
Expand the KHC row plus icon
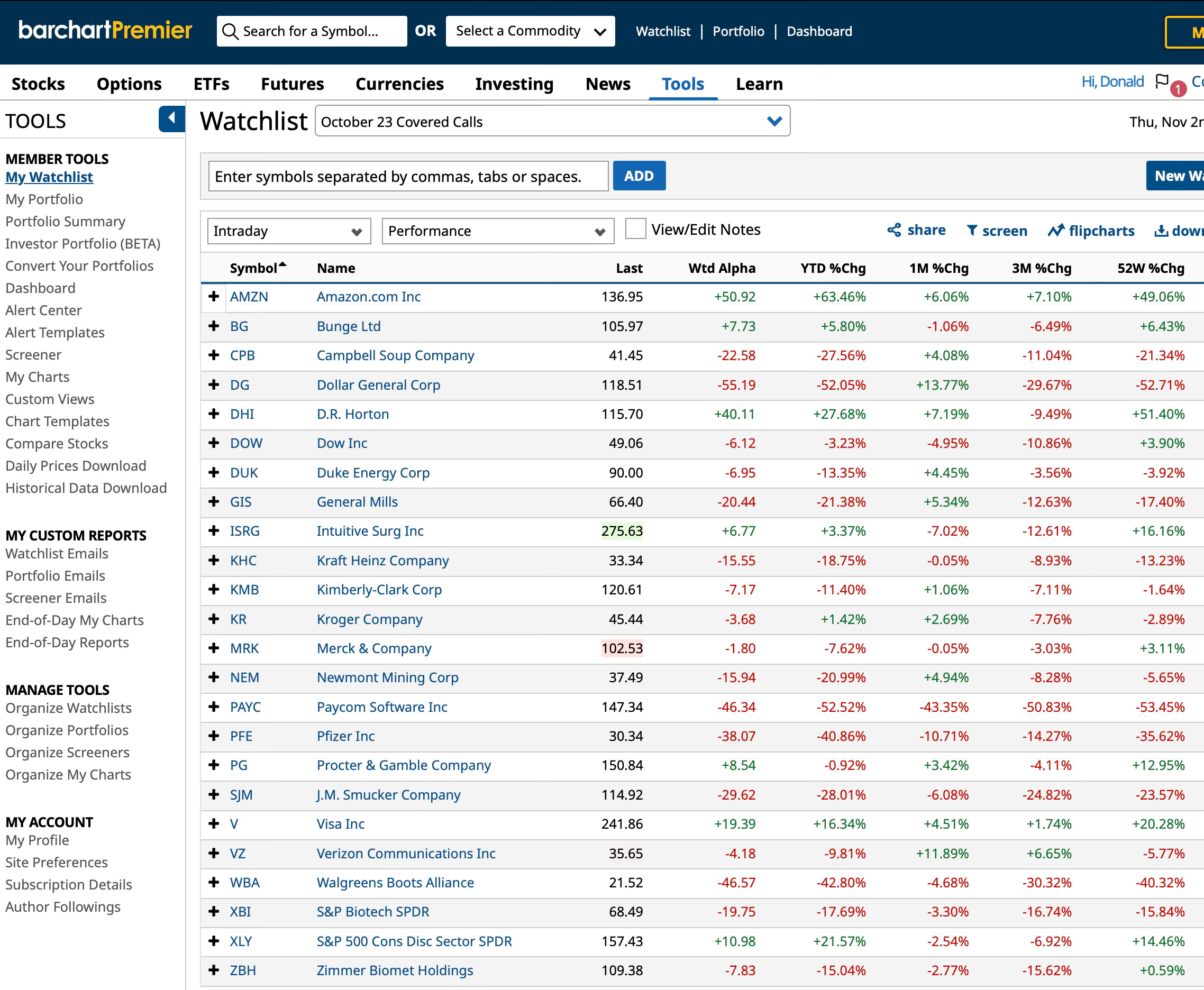214,561
